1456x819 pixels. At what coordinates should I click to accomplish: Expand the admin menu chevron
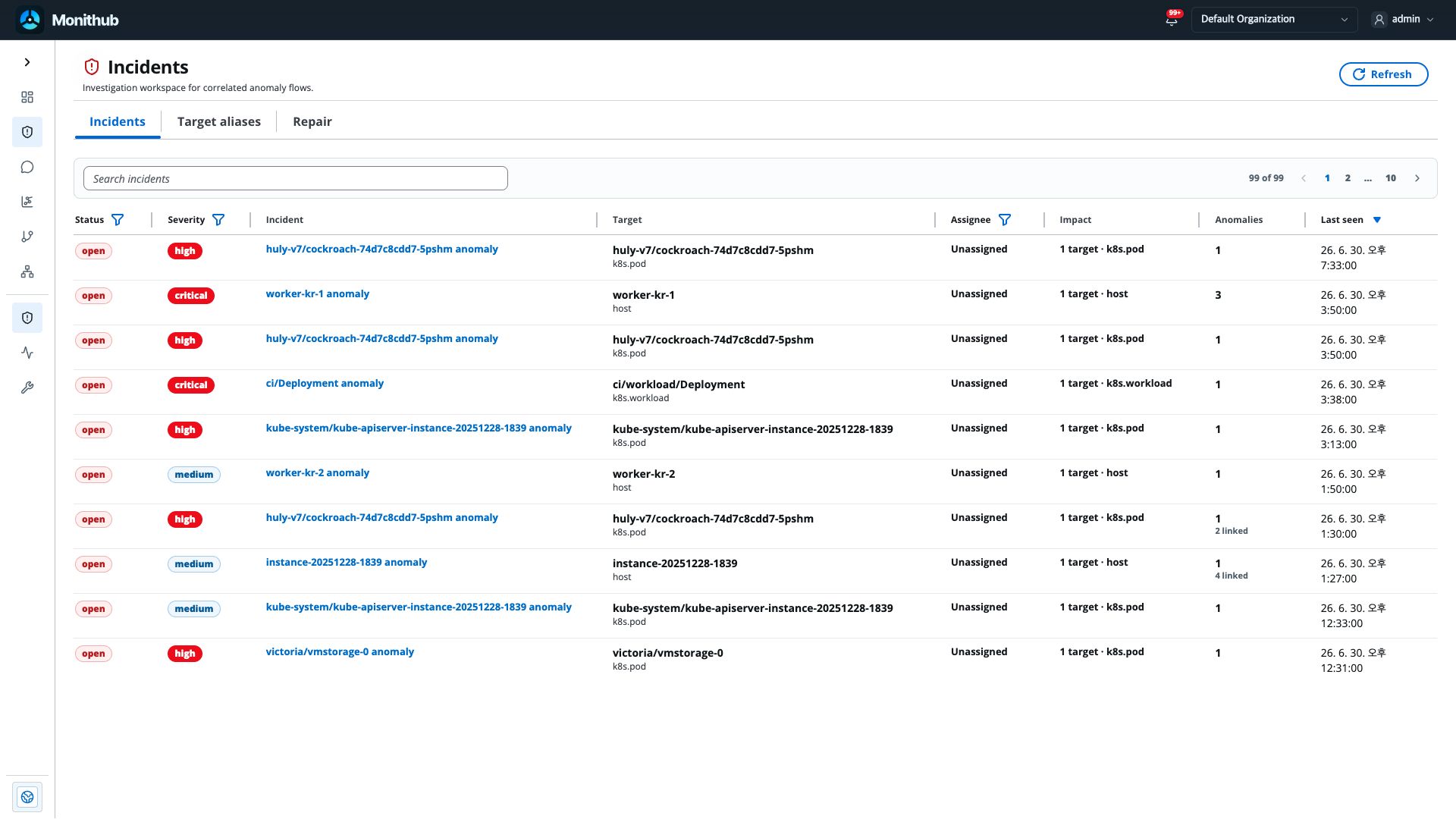click(x=1430, y=20)
